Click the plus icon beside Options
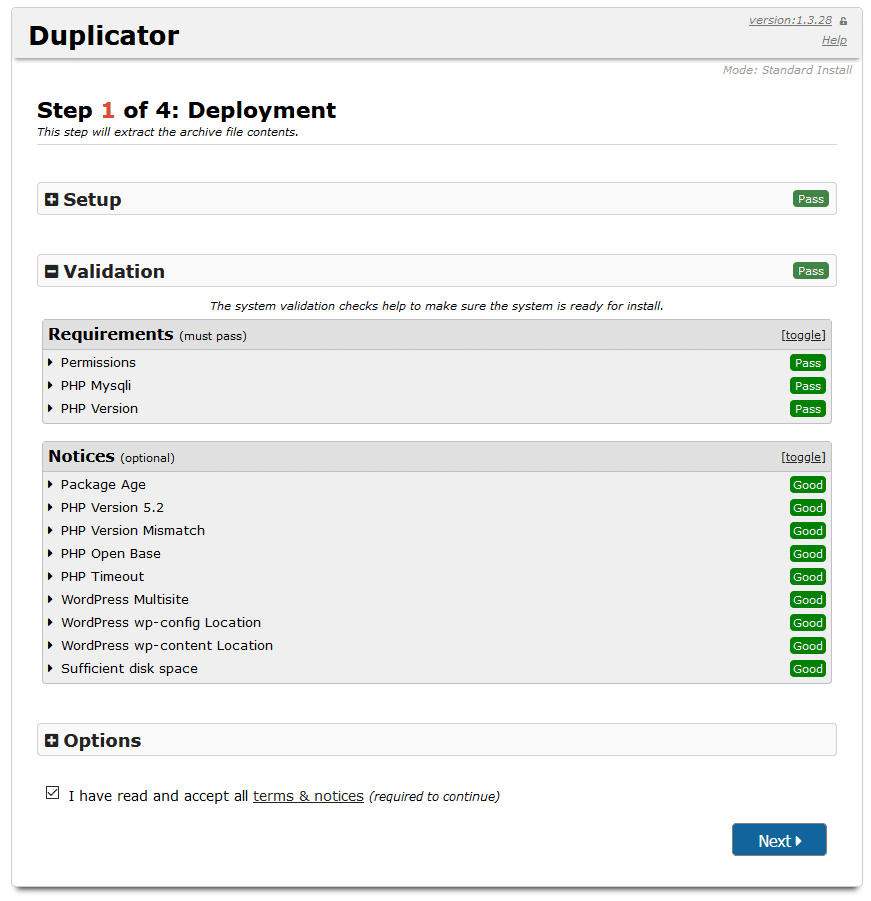 (52, 741)
